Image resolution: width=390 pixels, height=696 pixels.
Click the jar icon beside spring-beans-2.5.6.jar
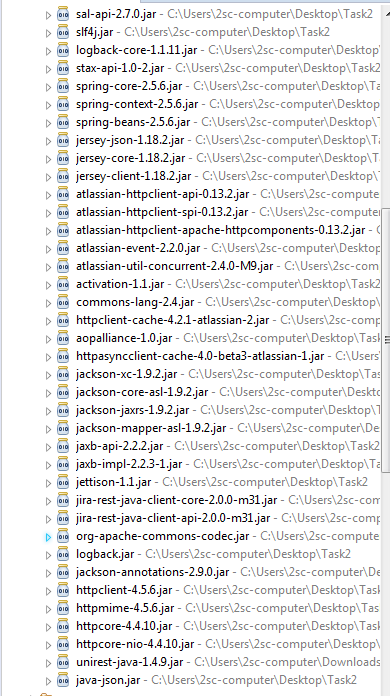pos(63,122)
